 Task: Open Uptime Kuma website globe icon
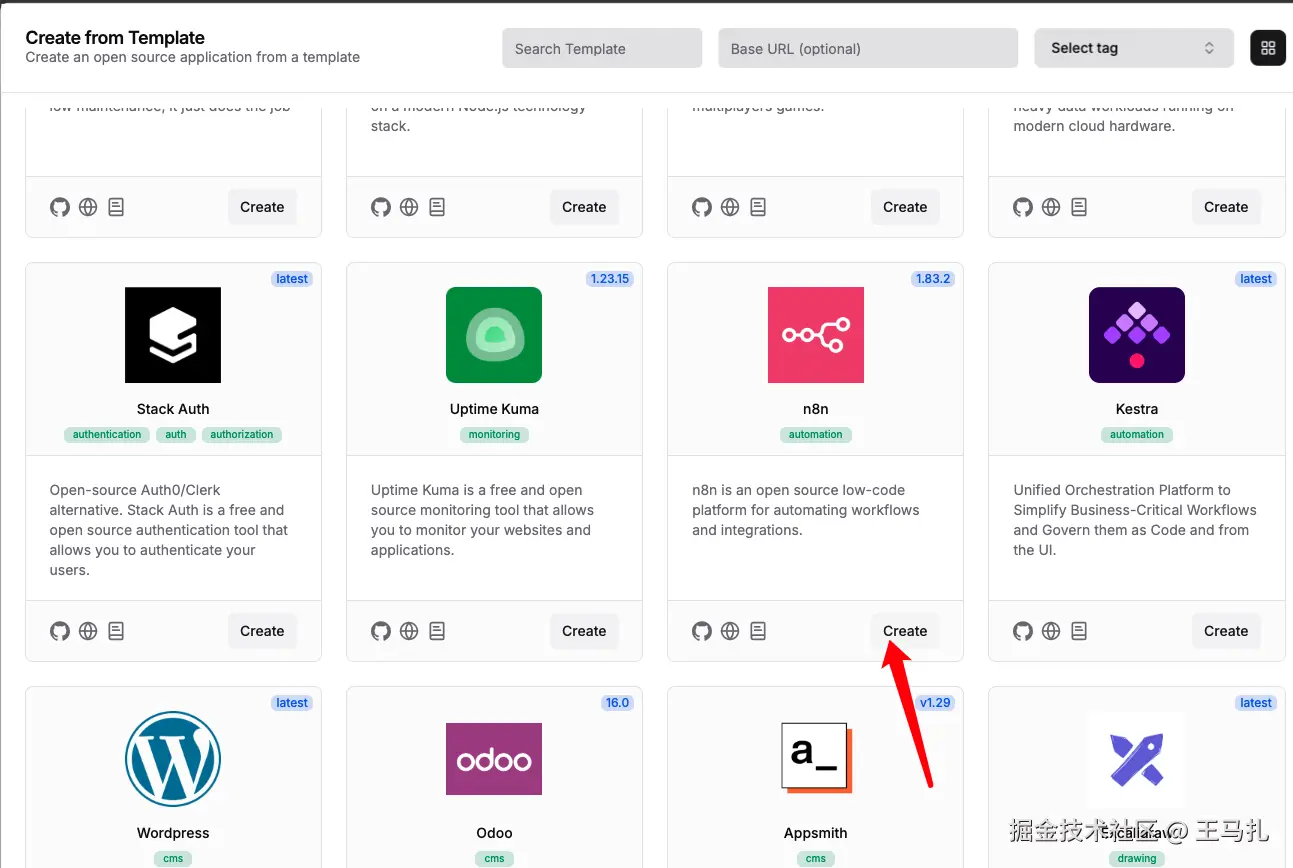click(x=409, y=631)
